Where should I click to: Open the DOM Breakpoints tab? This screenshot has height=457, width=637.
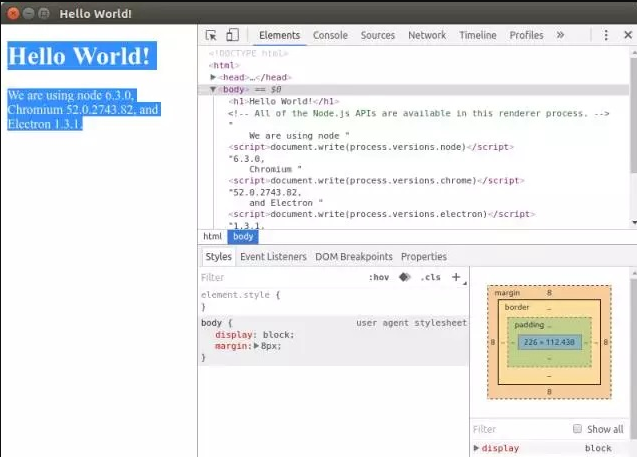[354, 257]
